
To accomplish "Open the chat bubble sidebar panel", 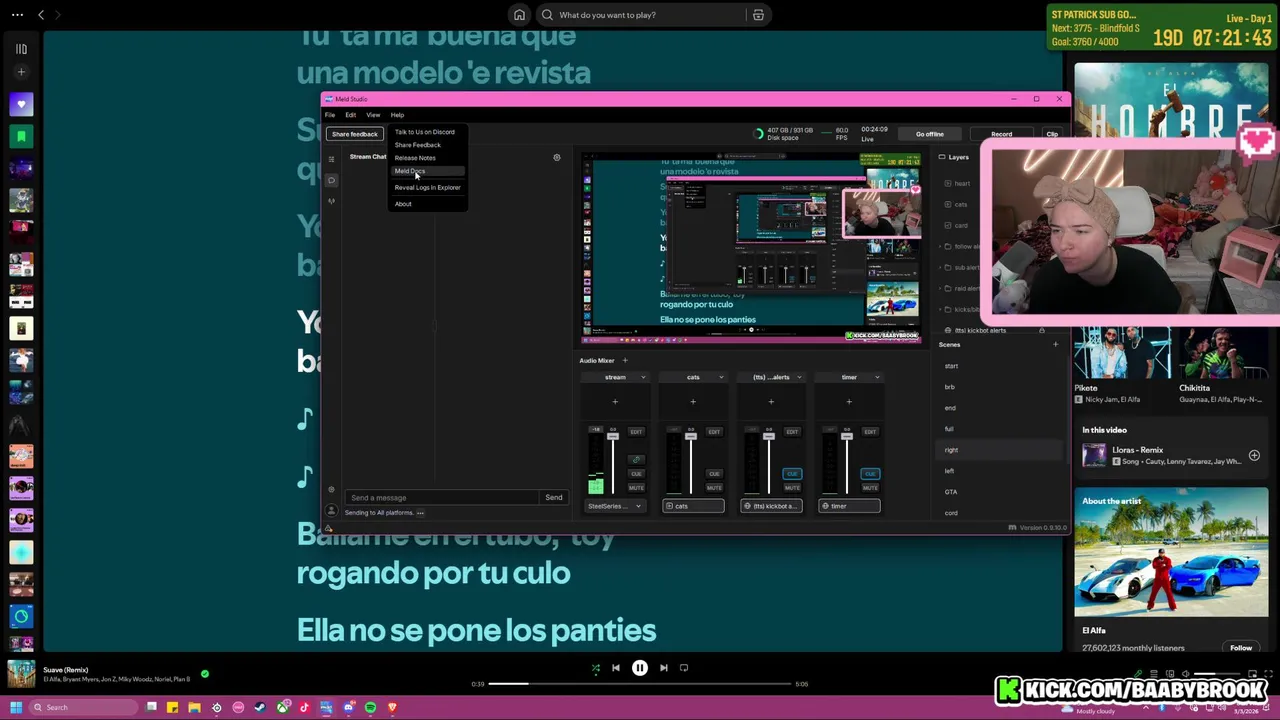I will pyautogui.click(x=332, y=180).
